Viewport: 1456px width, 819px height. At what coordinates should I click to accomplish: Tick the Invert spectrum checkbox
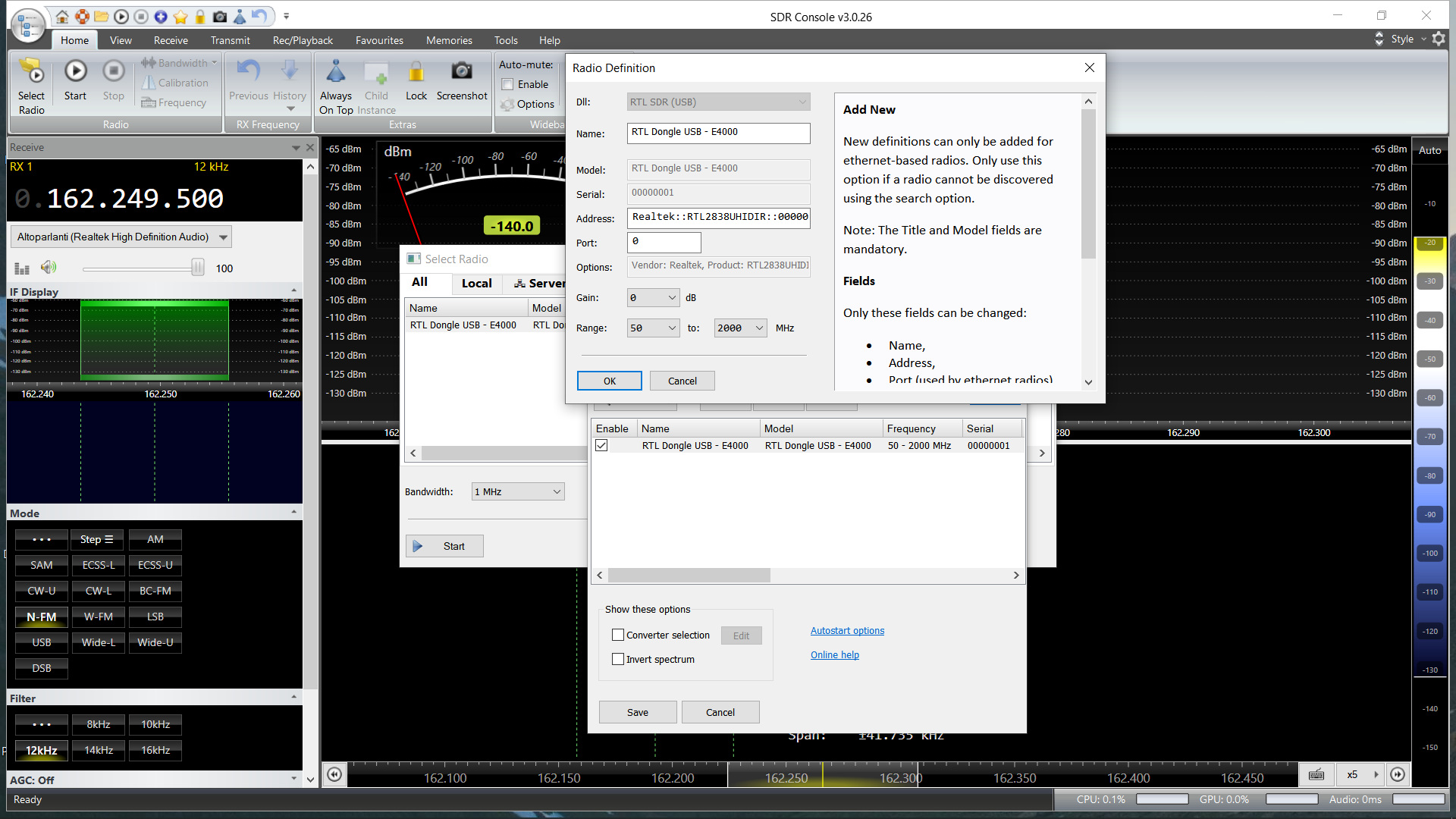[x=618, y=660]
